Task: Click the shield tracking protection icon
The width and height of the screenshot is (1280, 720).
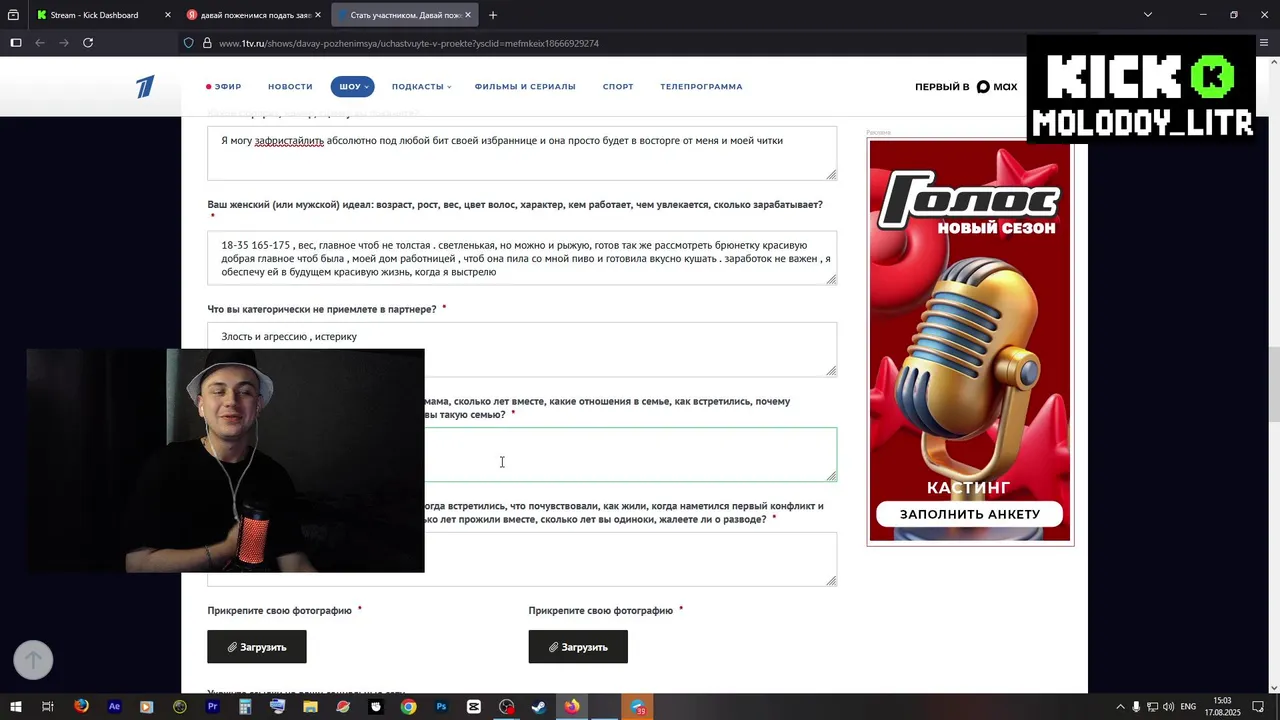Action: [189, 43]
